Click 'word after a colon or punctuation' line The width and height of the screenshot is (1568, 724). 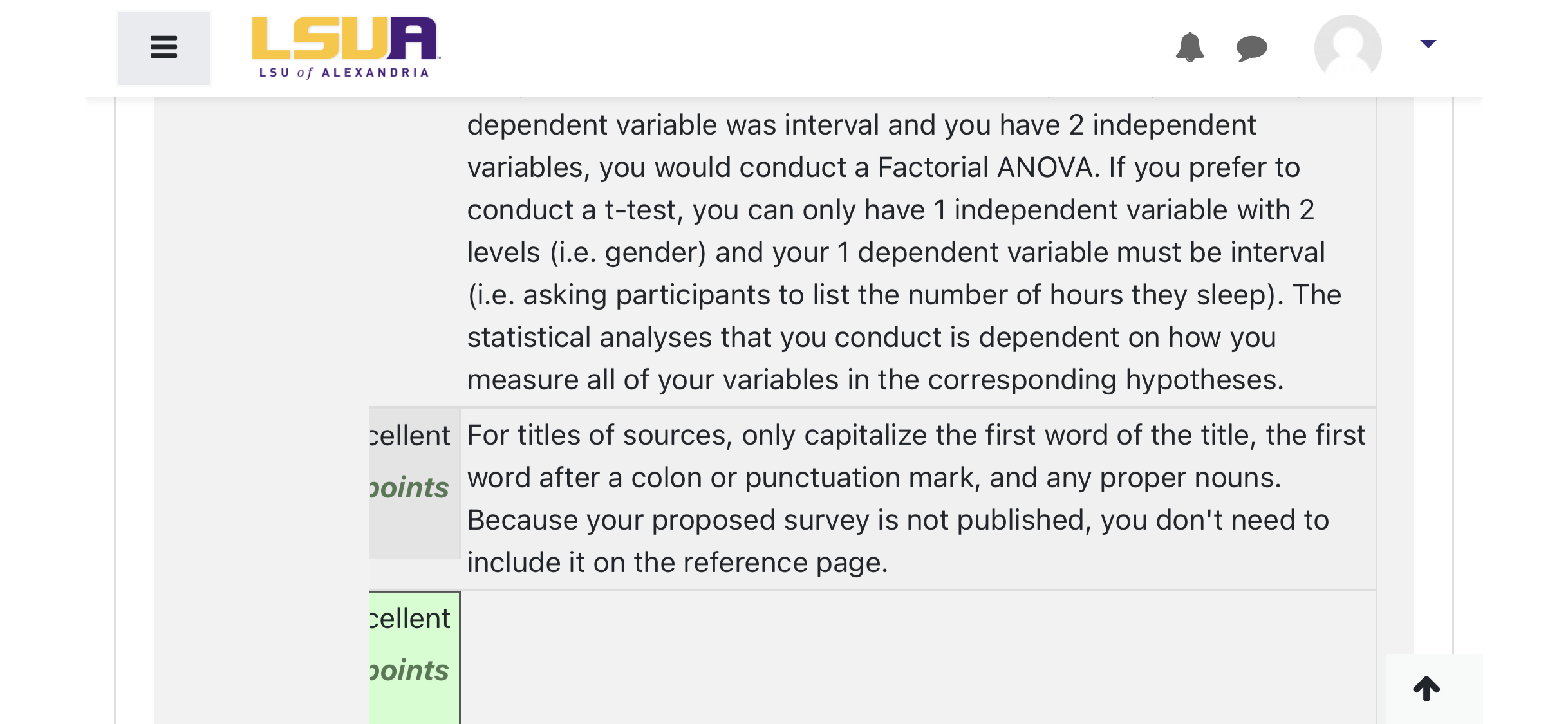coord(874,478)
